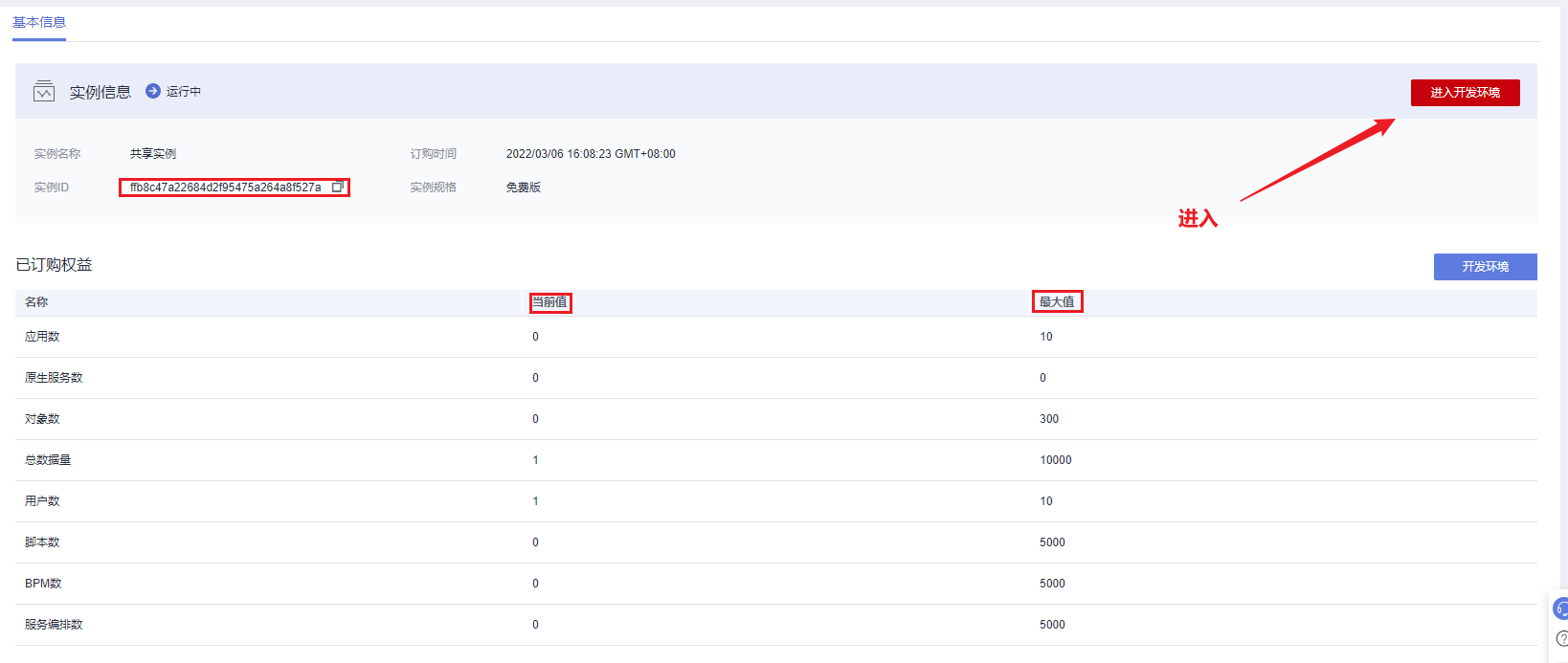Click the 脚本数 row label
The height and width of the screenshot is (663, 1568).
point(42,542)
